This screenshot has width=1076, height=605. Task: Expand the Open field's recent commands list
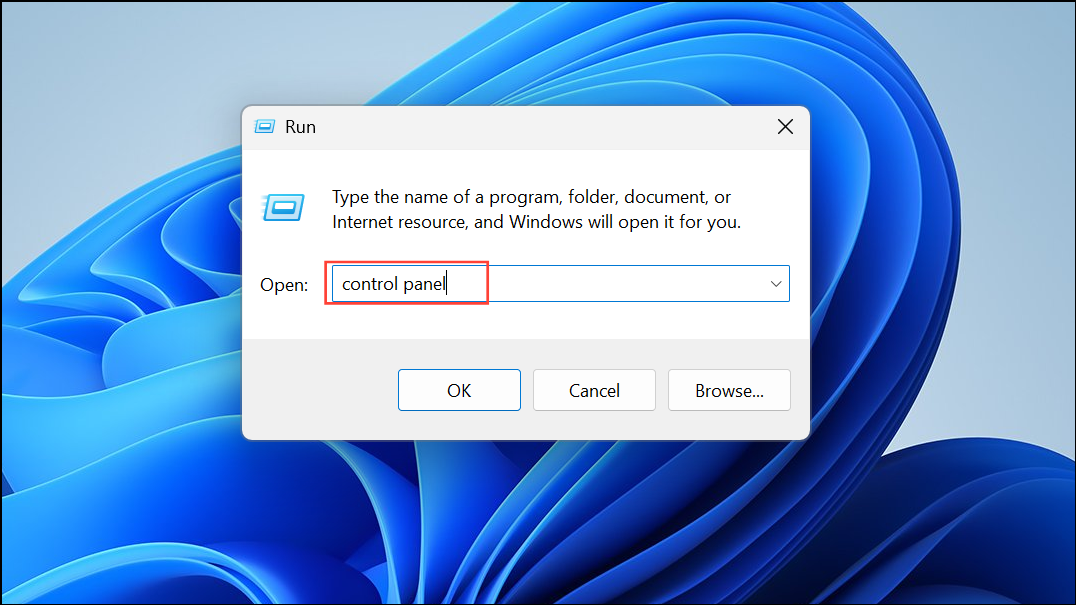coord(776,283)
